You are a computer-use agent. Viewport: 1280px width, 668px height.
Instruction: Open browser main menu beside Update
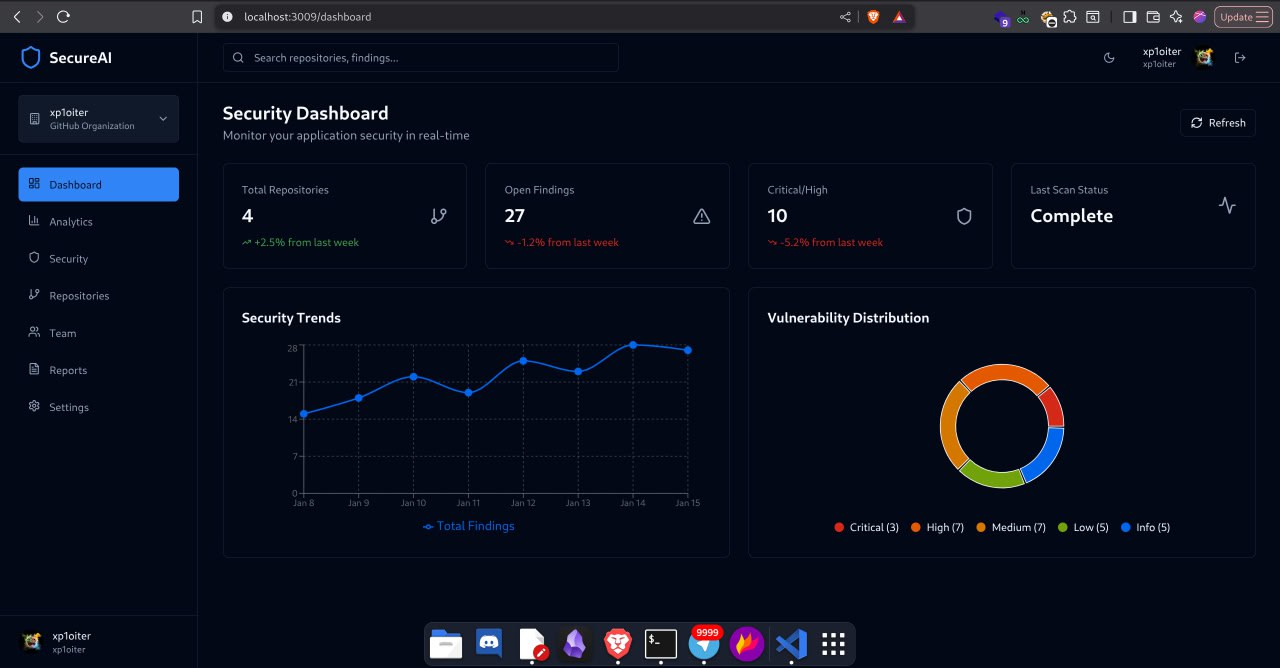1262,17
